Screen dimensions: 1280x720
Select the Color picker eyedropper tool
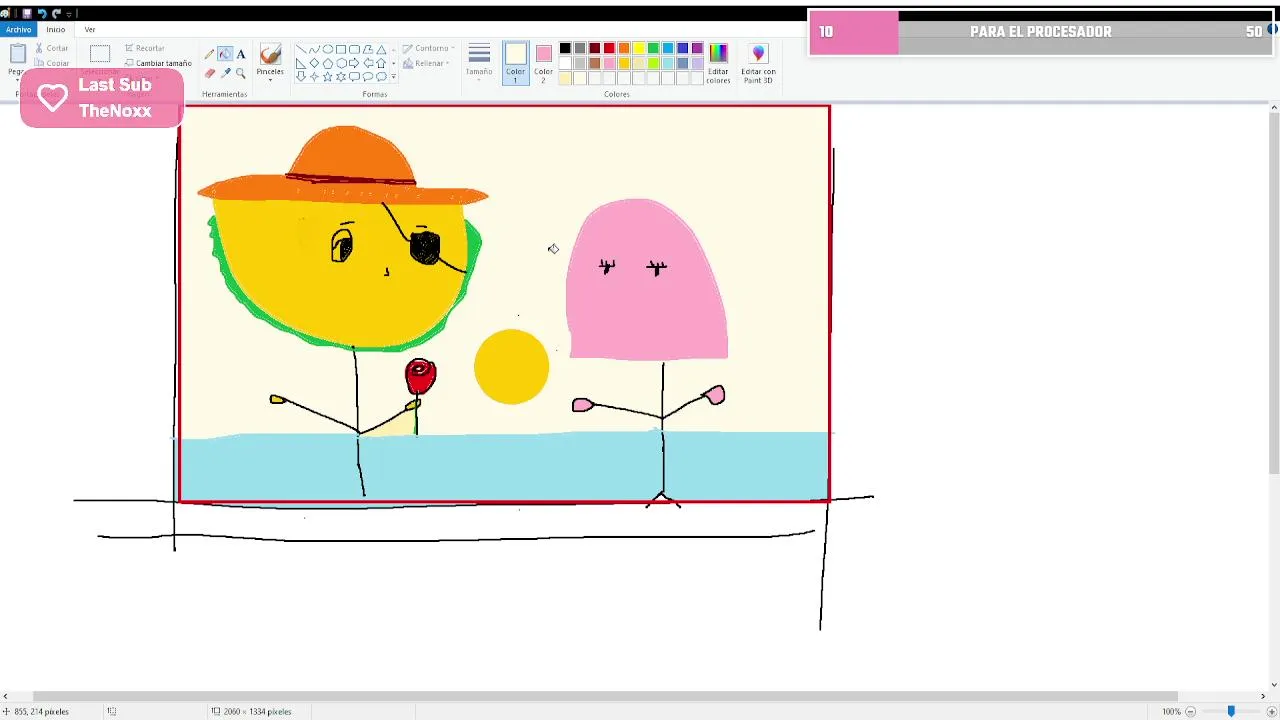(x=225, y=73)
